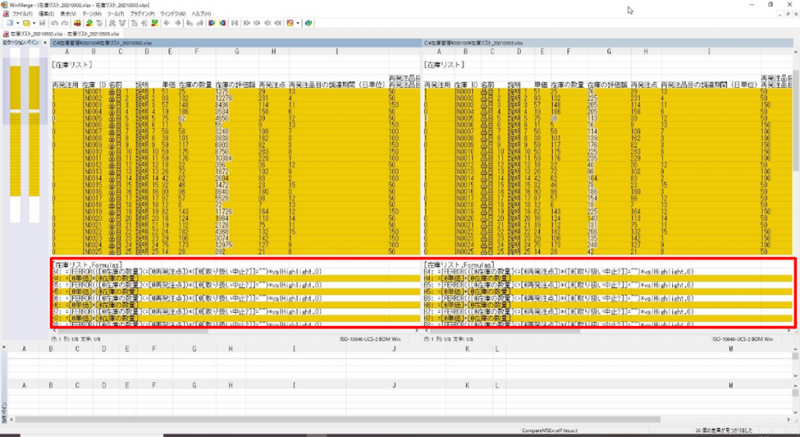
Task: Click the green Refresh toolbar icon
Action: pos(308,23)
